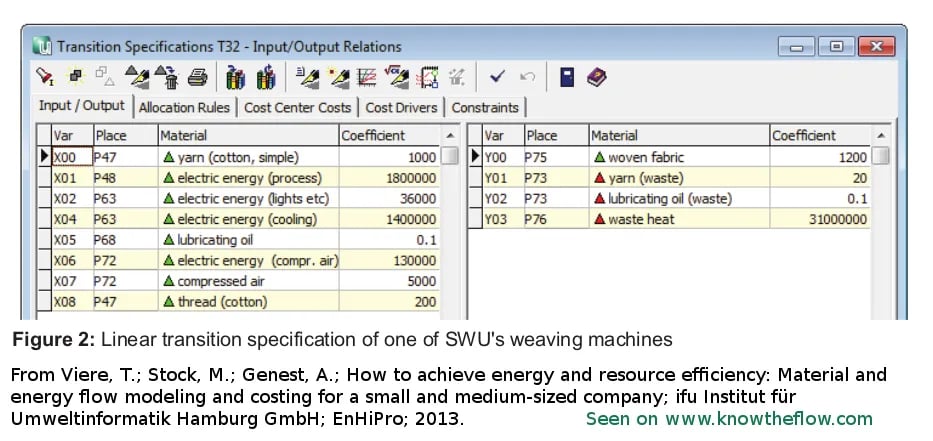
Task: Click coefficient value 5000
Action: (x=422, y=281)
